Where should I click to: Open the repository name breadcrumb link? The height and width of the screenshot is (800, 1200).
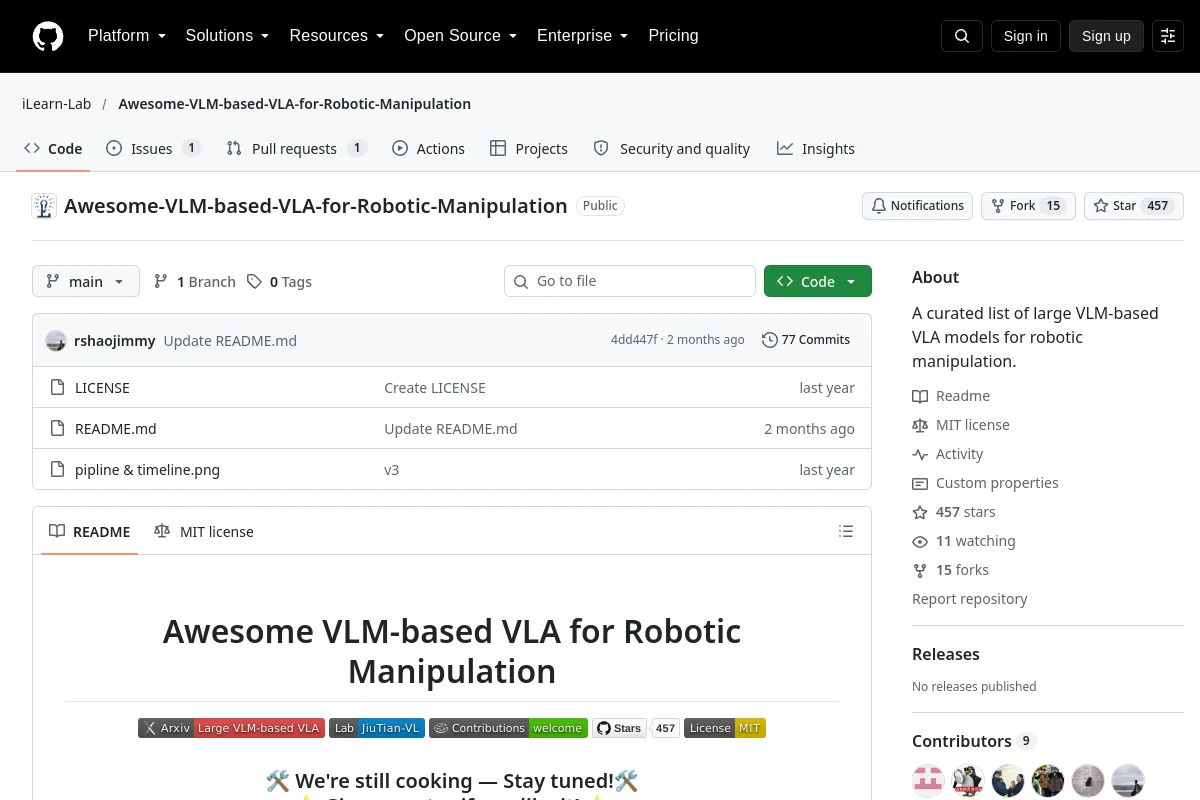pyautogui.click(x=295, y=104)
